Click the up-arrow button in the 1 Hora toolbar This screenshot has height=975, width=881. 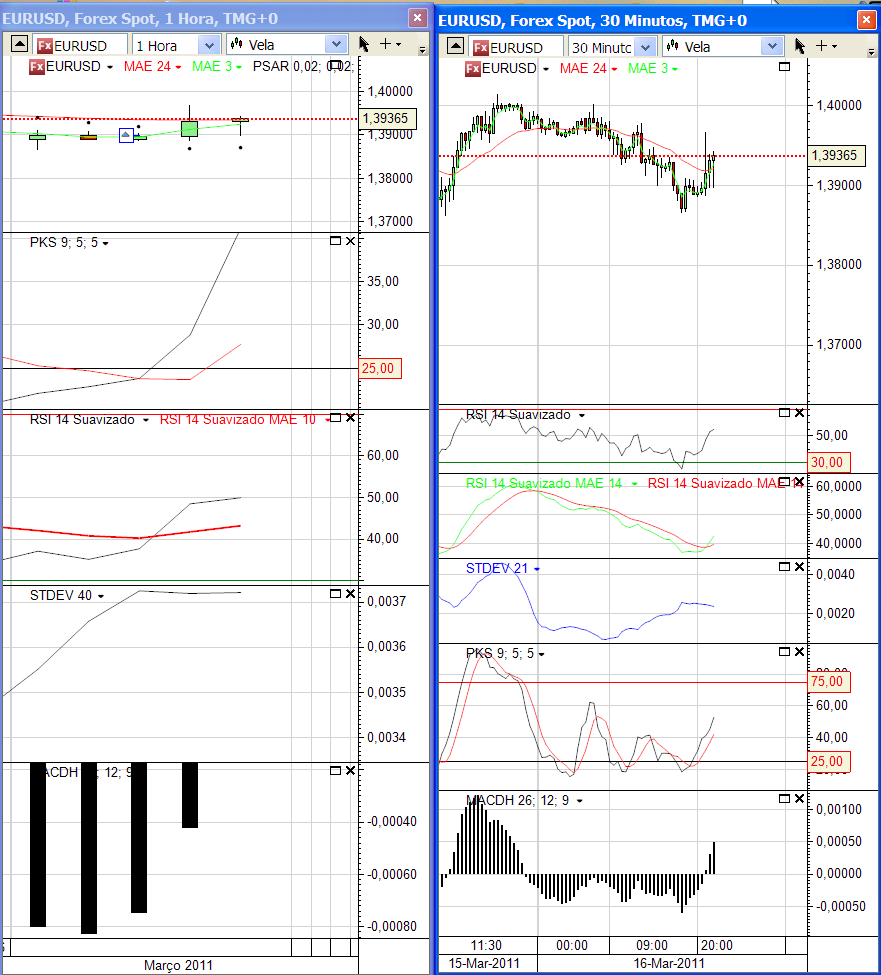[x=19, y=44]
